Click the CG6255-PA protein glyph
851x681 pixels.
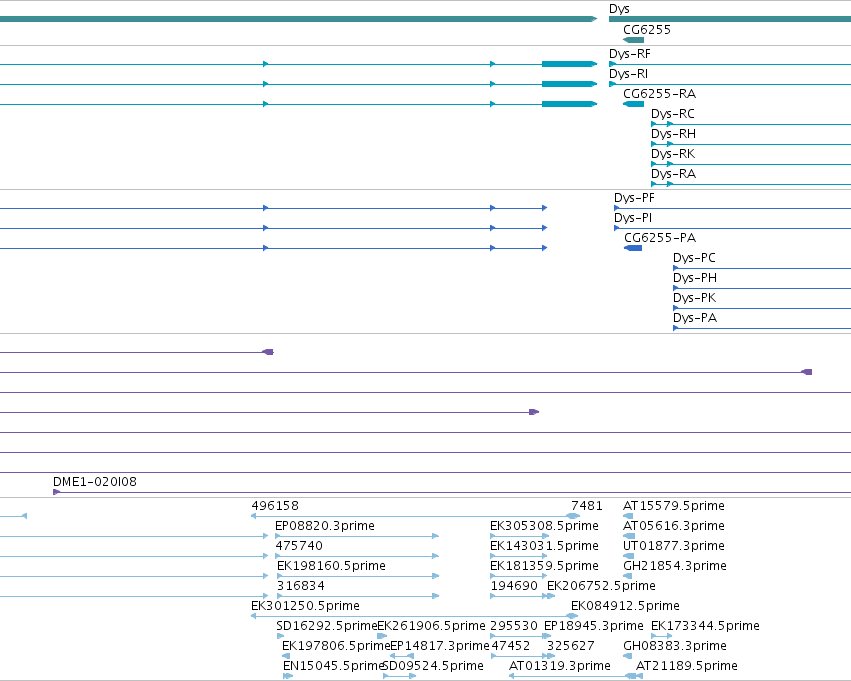coord(633,248)
